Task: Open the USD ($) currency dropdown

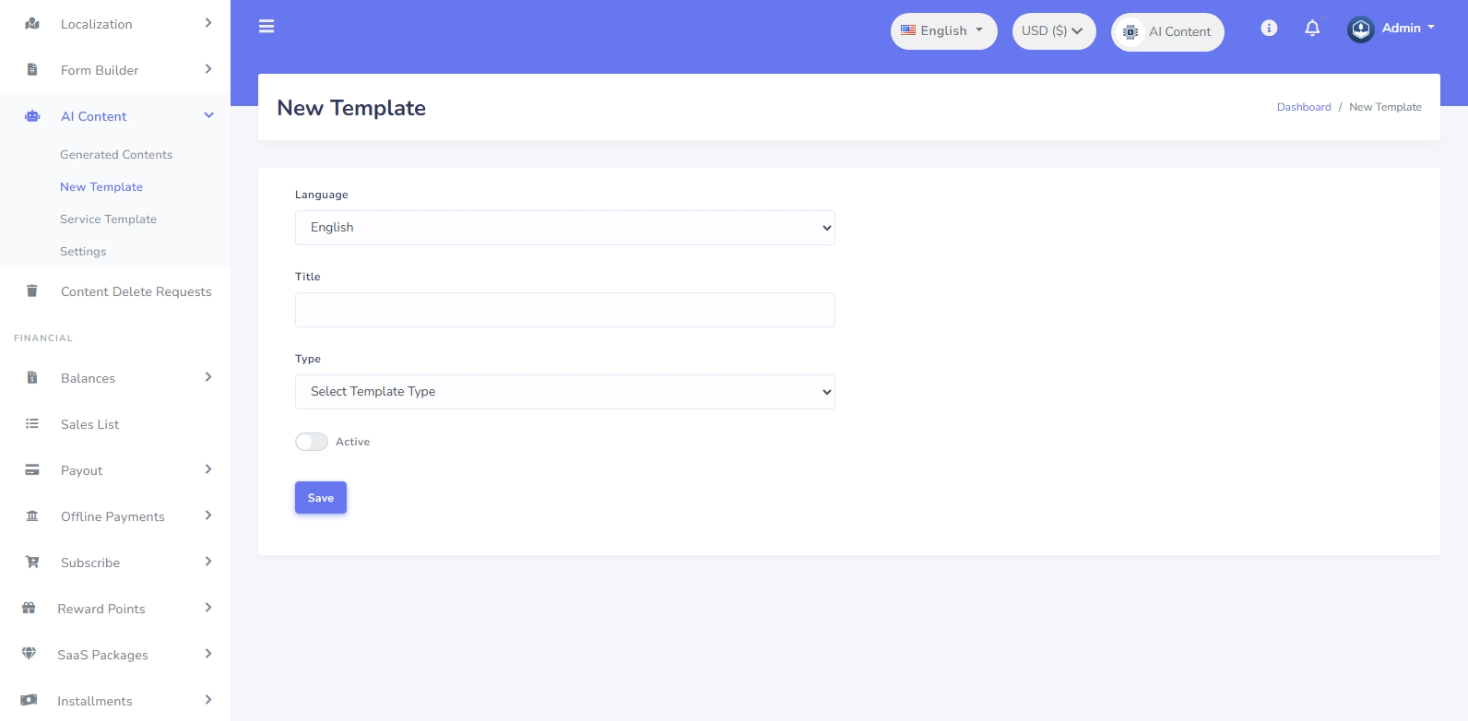Action: click(1053, 31)
